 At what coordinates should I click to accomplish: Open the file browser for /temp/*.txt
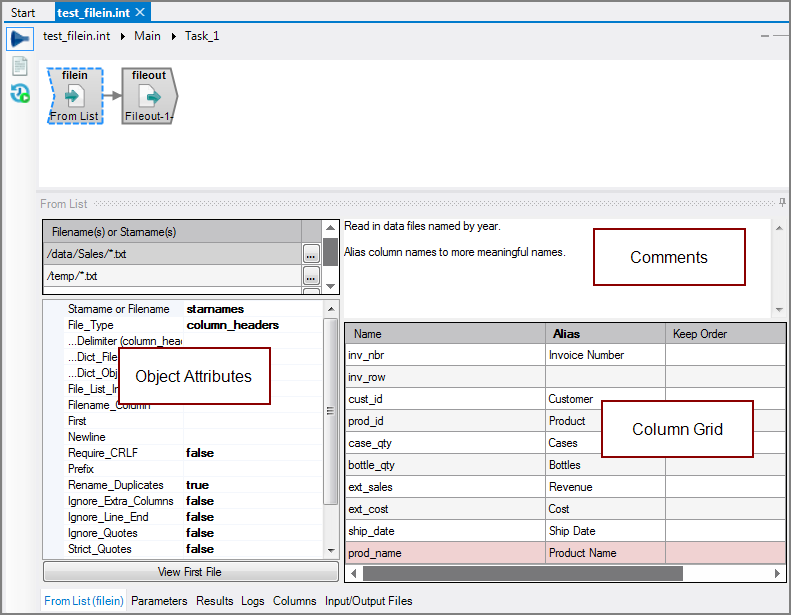pos(311,276)
